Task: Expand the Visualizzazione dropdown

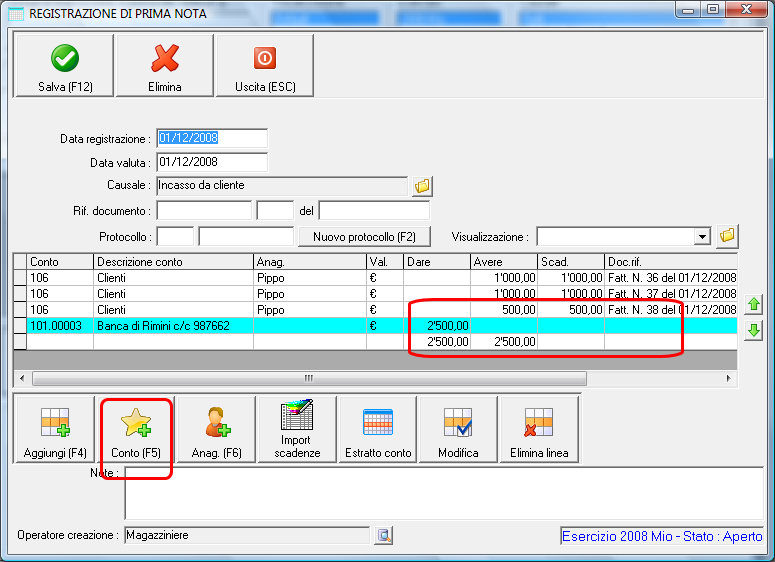Action: (702, 237)
